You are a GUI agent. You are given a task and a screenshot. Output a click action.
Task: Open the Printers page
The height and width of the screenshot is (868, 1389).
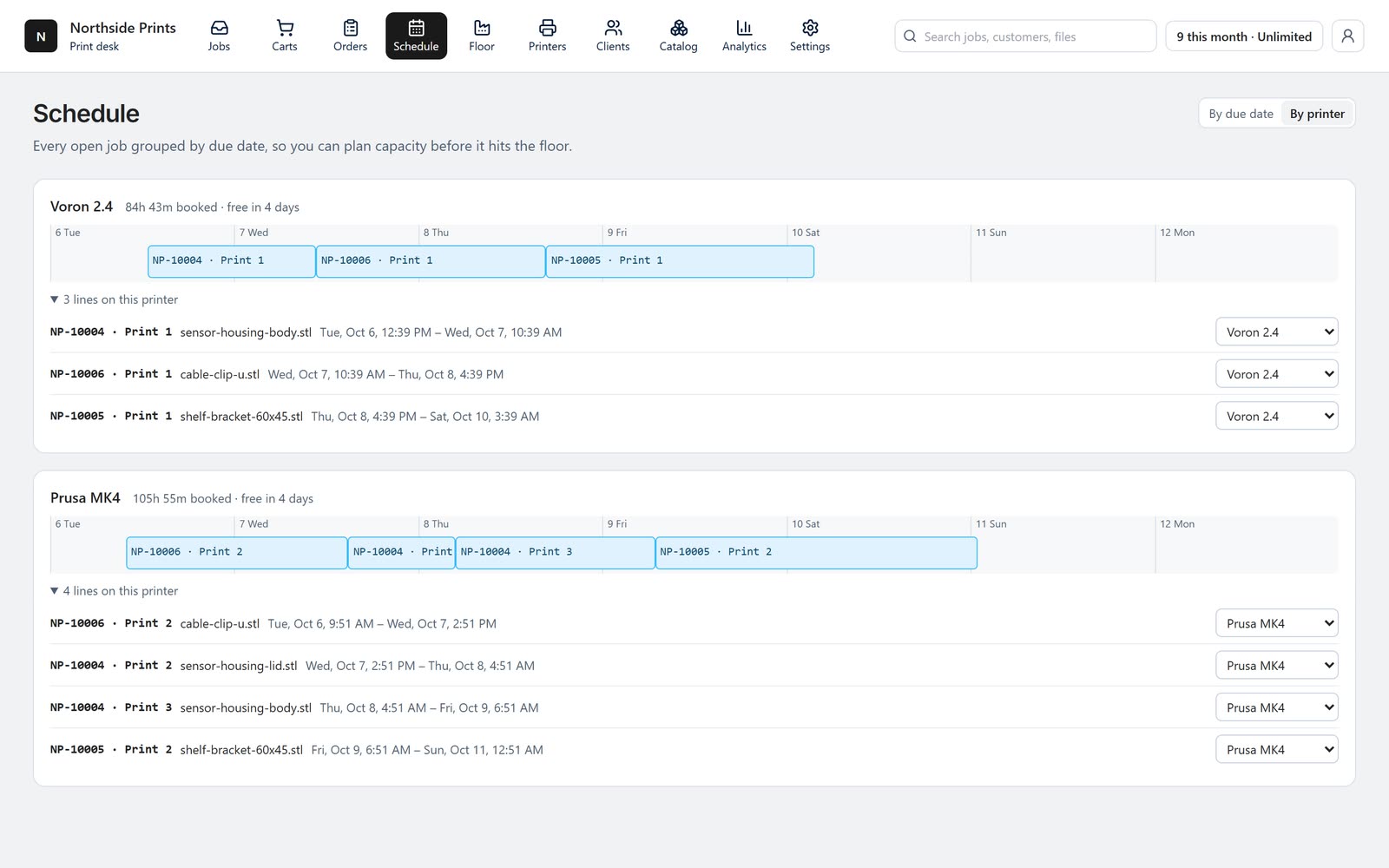click(547, 36)
